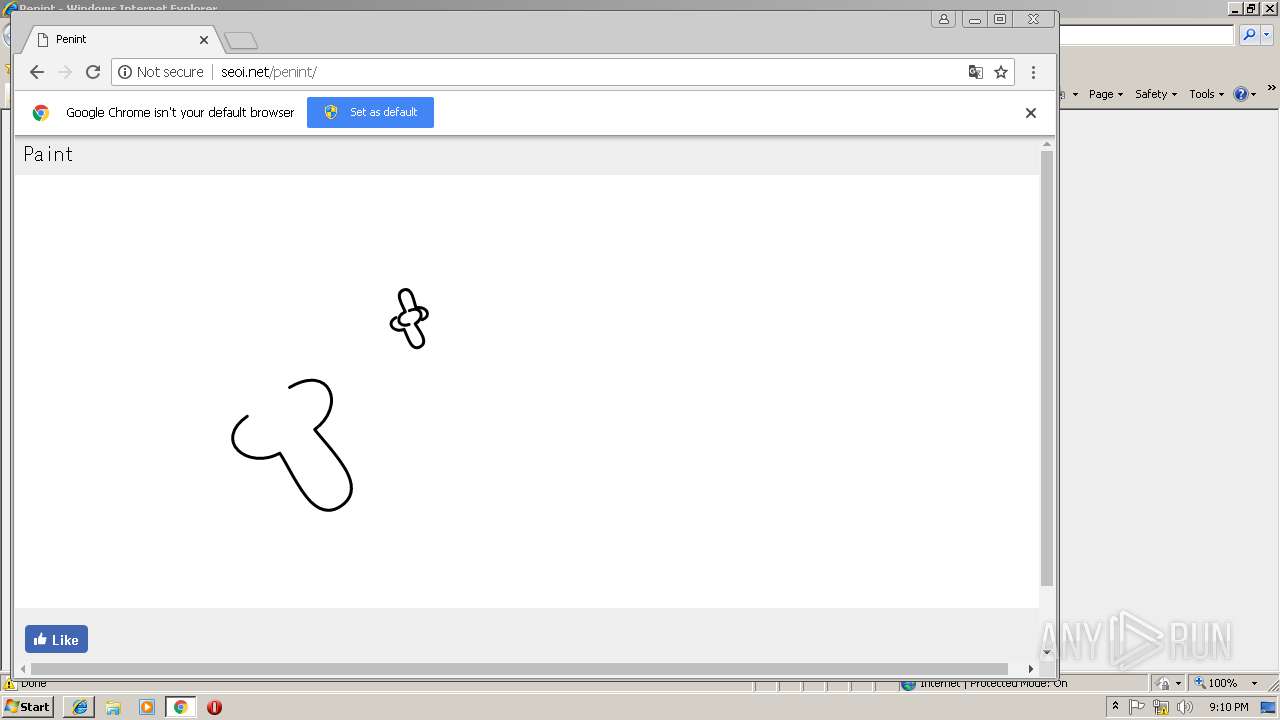Open the Page menu in Internet Explorer

pos(1105,94)
